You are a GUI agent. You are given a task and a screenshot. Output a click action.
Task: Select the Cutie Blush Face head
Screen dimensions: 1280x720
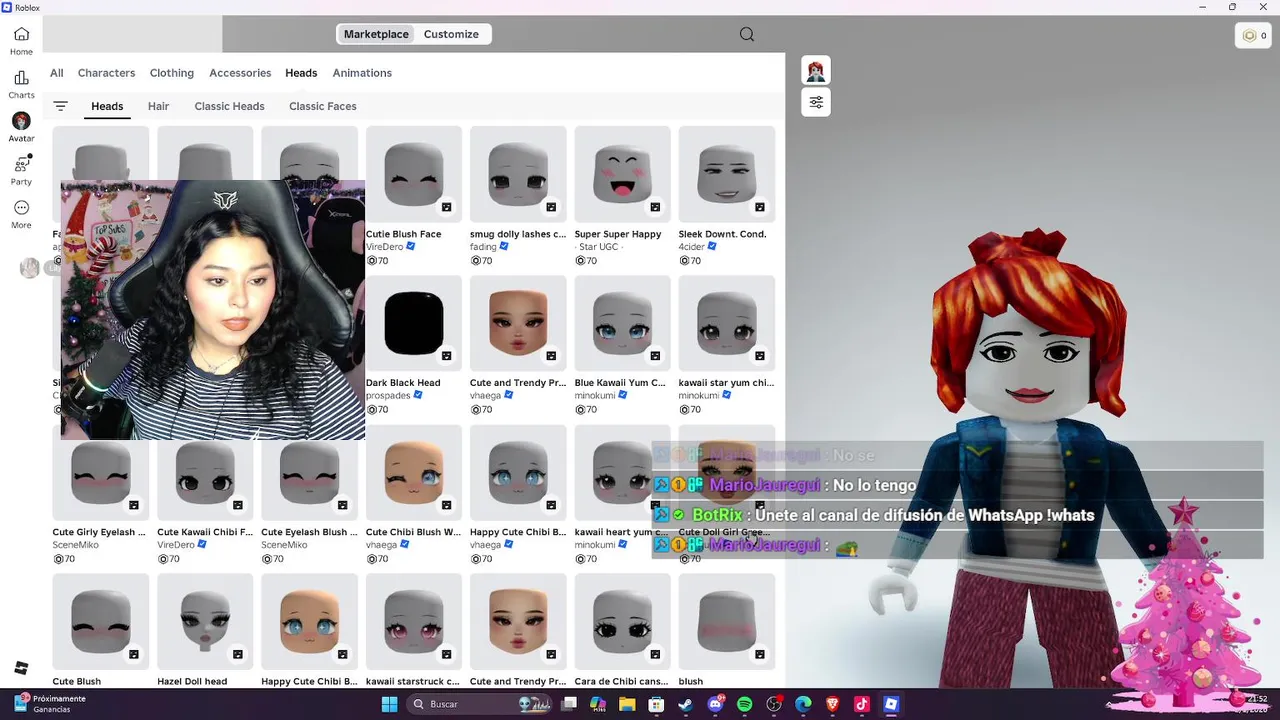click(x=414, y=174)
